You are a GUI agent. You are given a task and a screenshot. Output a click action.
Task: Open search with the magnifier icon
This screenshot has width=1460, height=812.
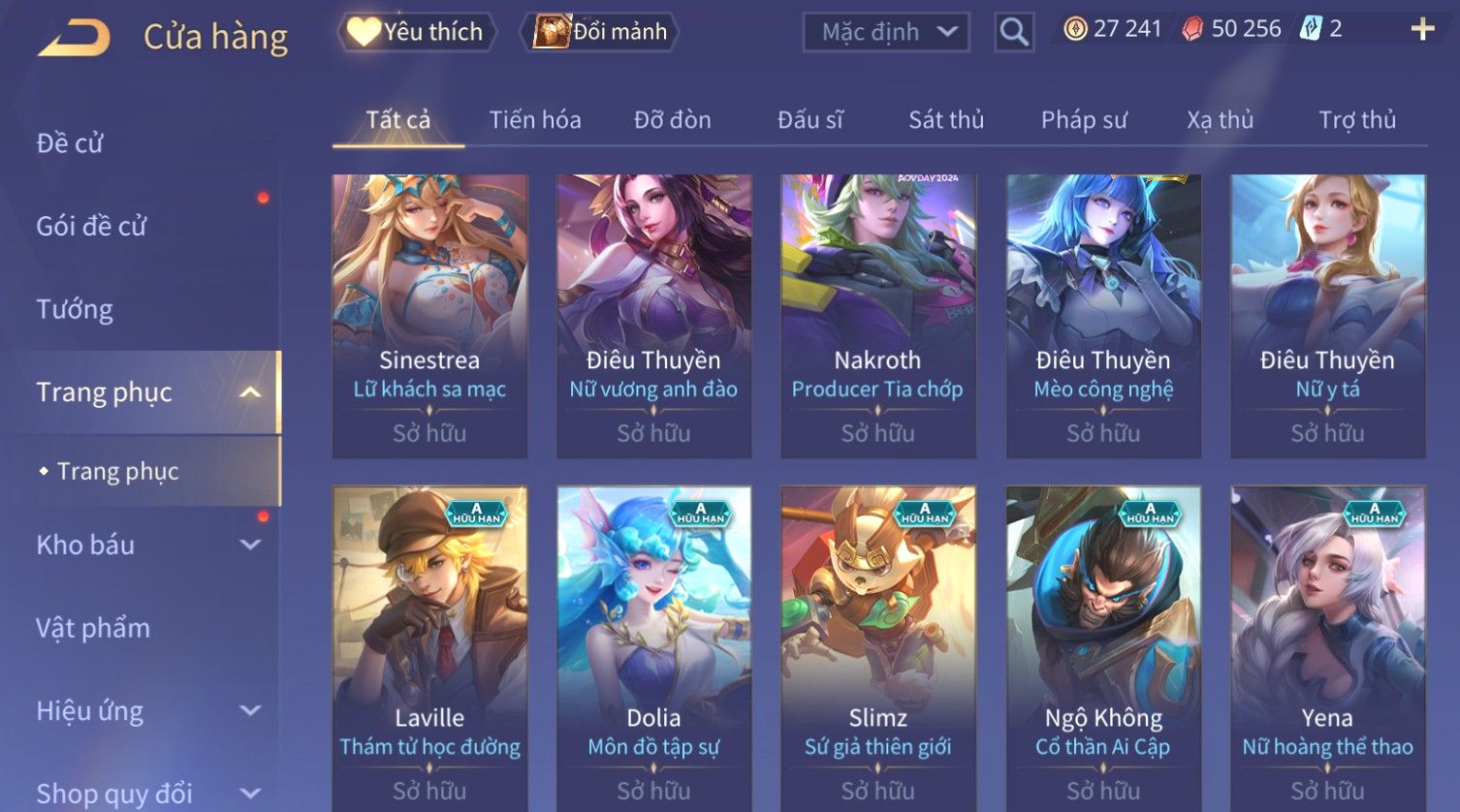pyautogui.click(x=1014, y=32)
